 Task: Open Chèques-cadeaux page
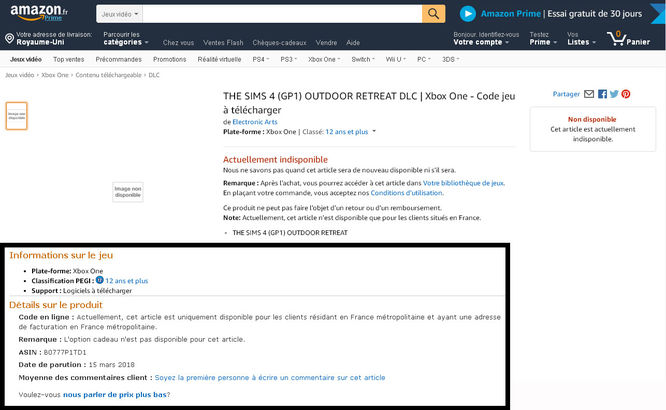point(279,42)
